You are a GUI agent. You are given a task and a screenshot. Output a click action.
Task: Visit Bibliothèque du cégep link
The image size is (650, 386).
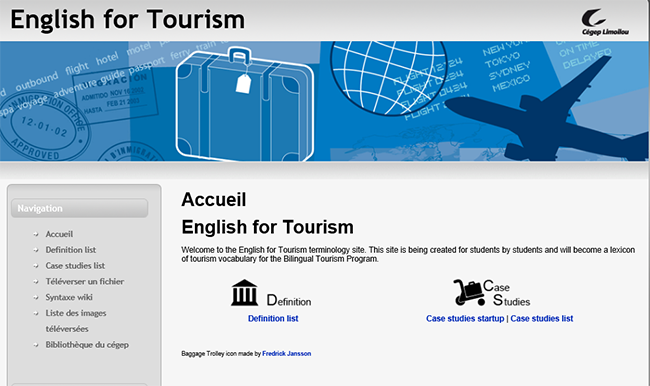[87, 345]
